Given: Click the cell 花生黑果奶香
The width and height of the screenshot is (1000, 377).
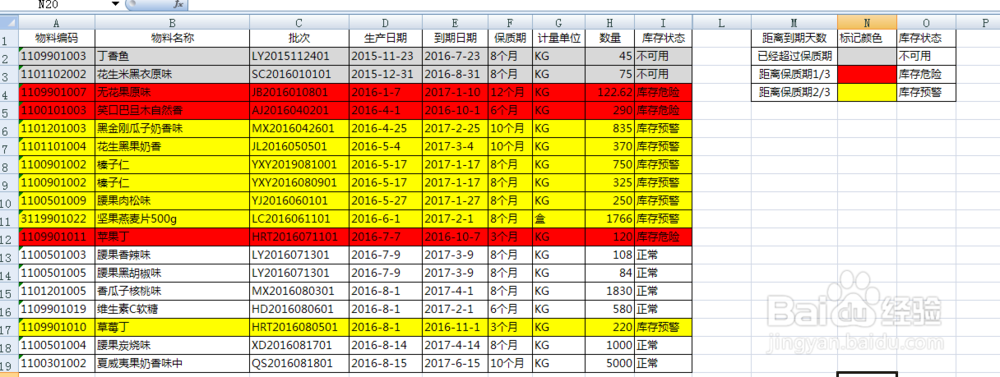Looking at the screenshot, I should [172, 147].
